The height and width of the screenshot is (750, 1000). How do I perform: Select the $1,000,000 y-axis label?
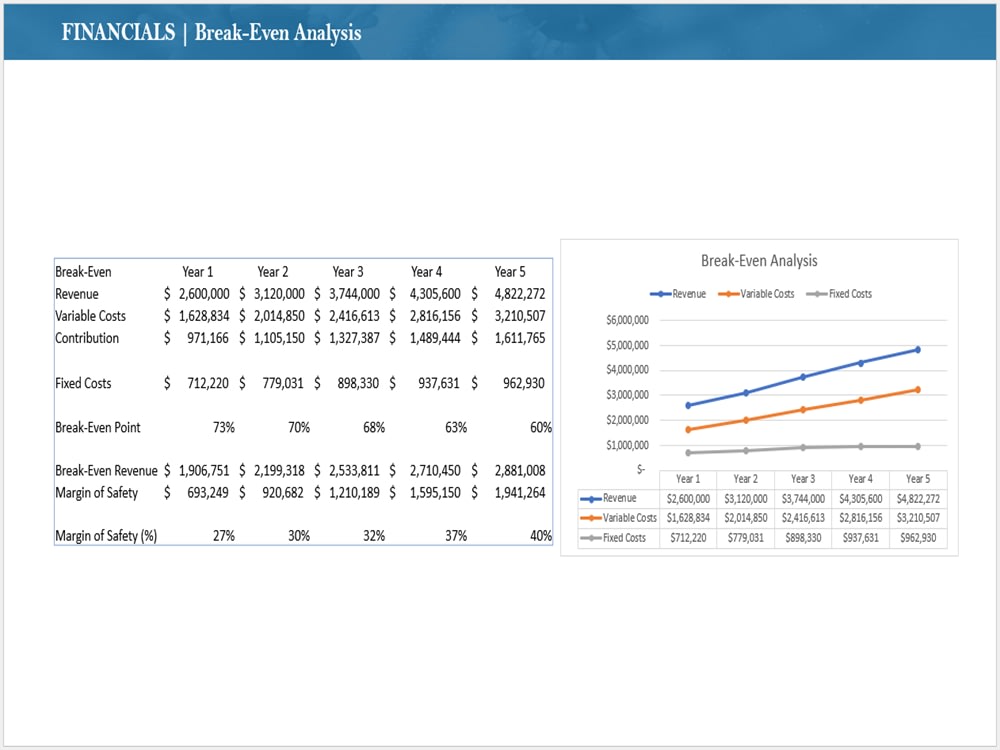[x=628, y=445]
